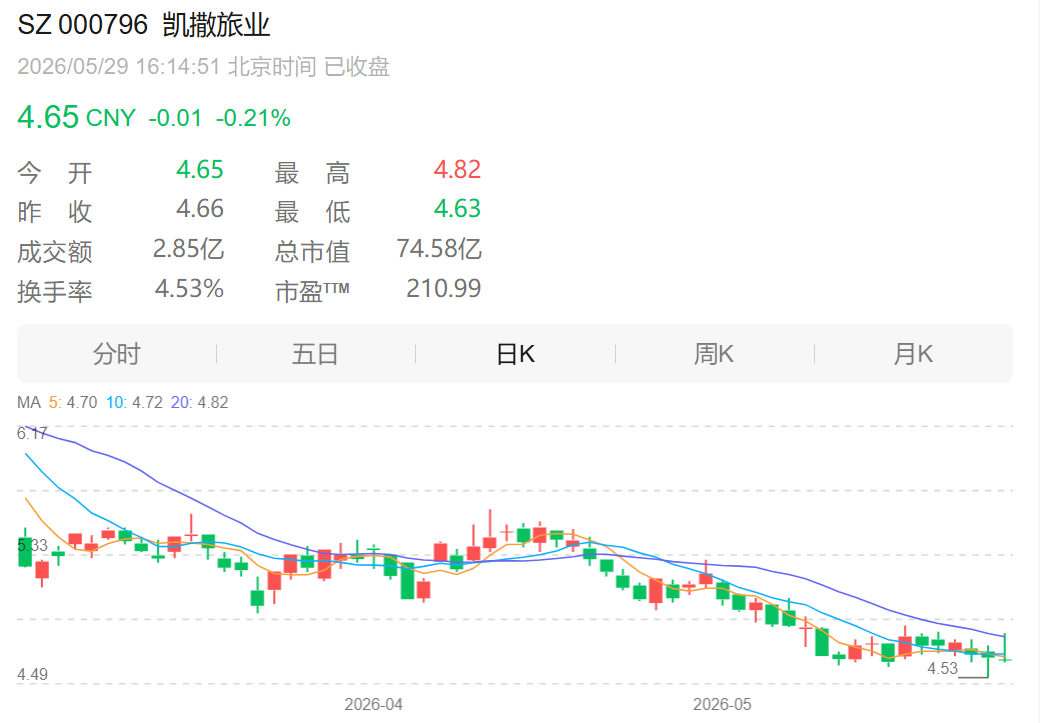Switch to the 分时 chart tab

117,354
